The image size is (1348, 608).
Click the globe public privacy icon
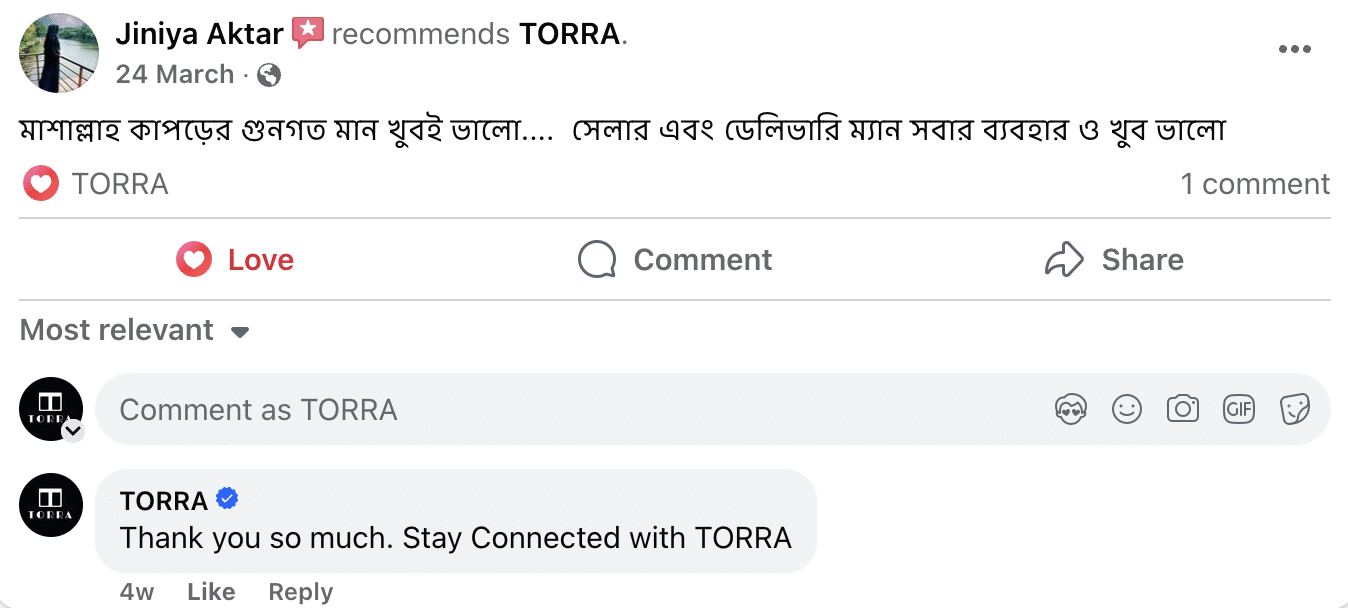[x=269, y=75]
